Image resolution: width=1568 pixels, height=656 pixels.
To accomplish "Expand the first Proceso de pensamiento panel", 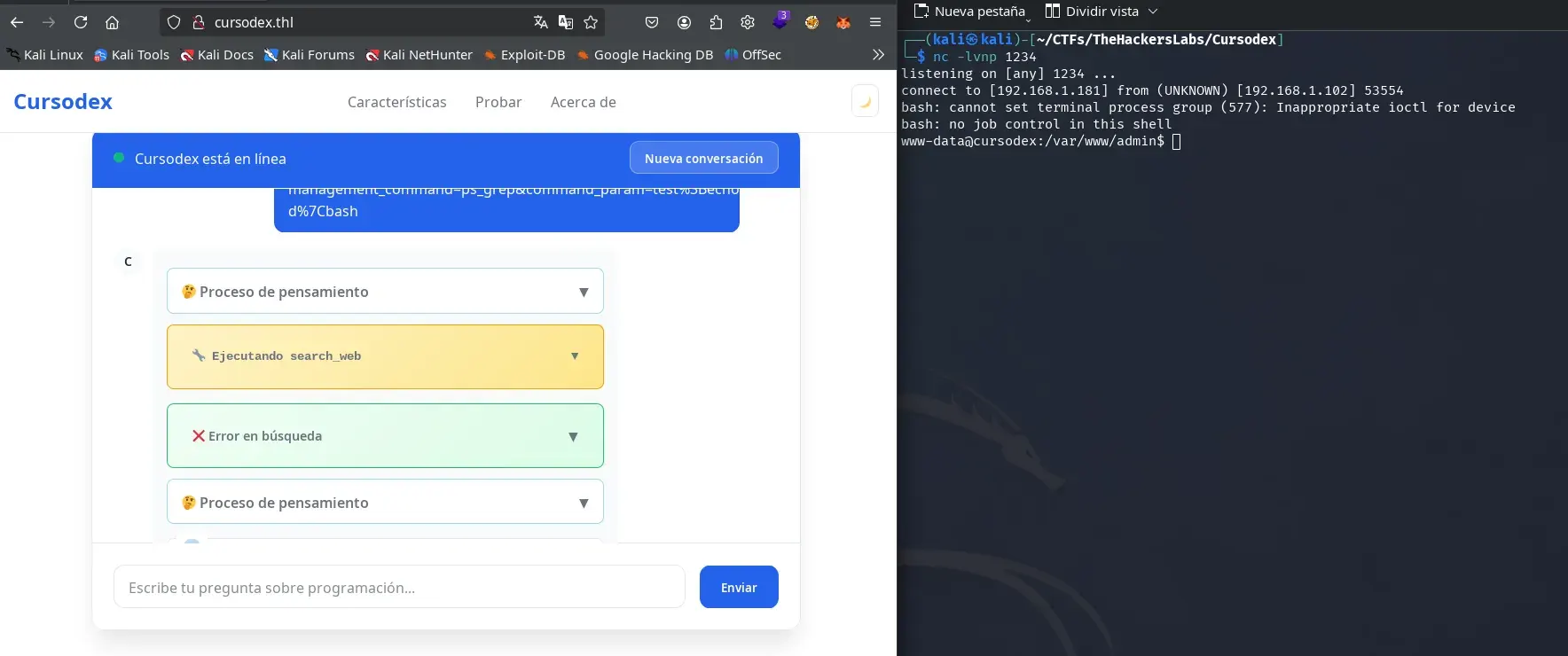I will pyautogui.click(x=385, y=292).
